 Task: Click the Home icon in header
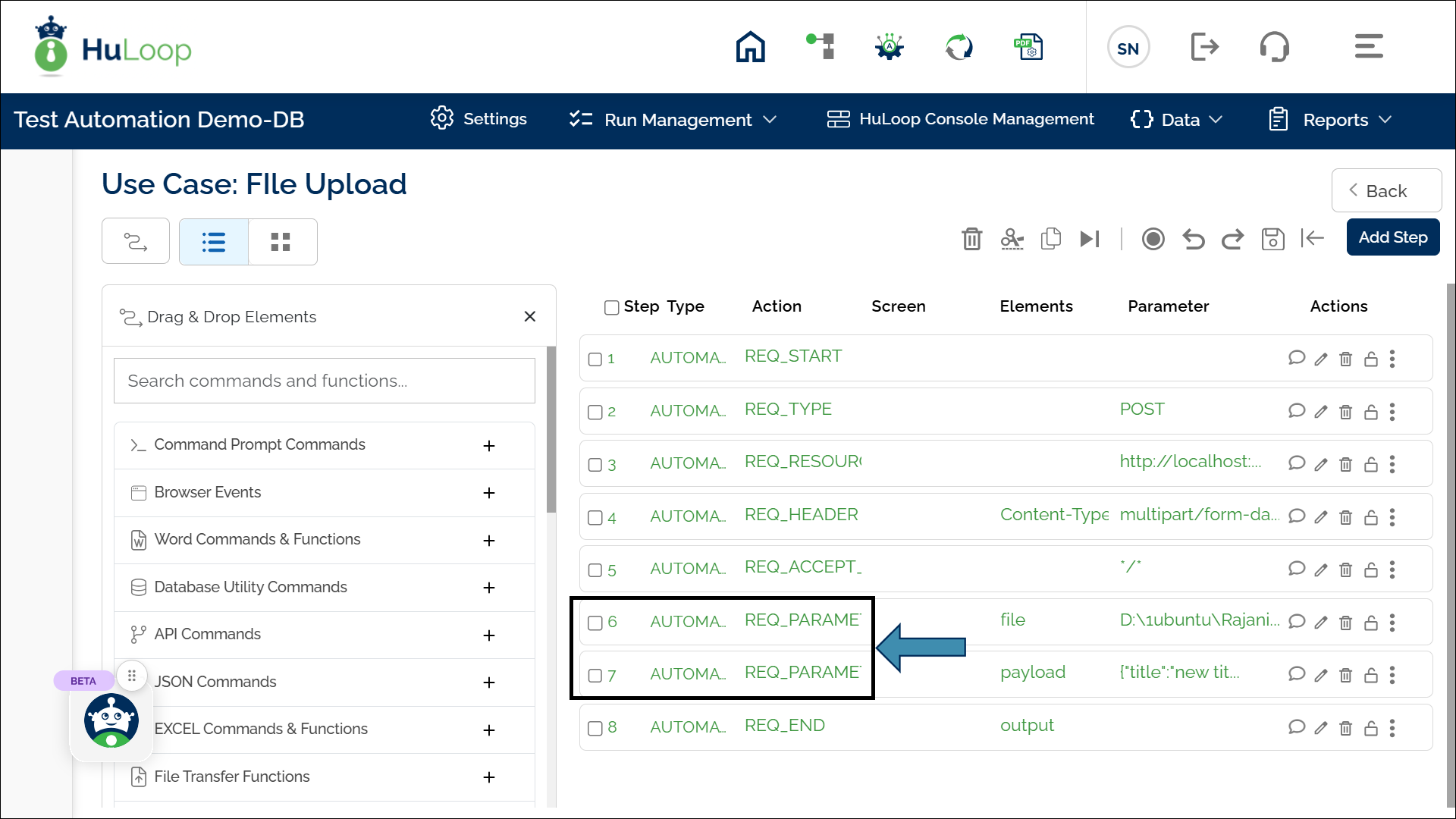click(x=750, y=47)
